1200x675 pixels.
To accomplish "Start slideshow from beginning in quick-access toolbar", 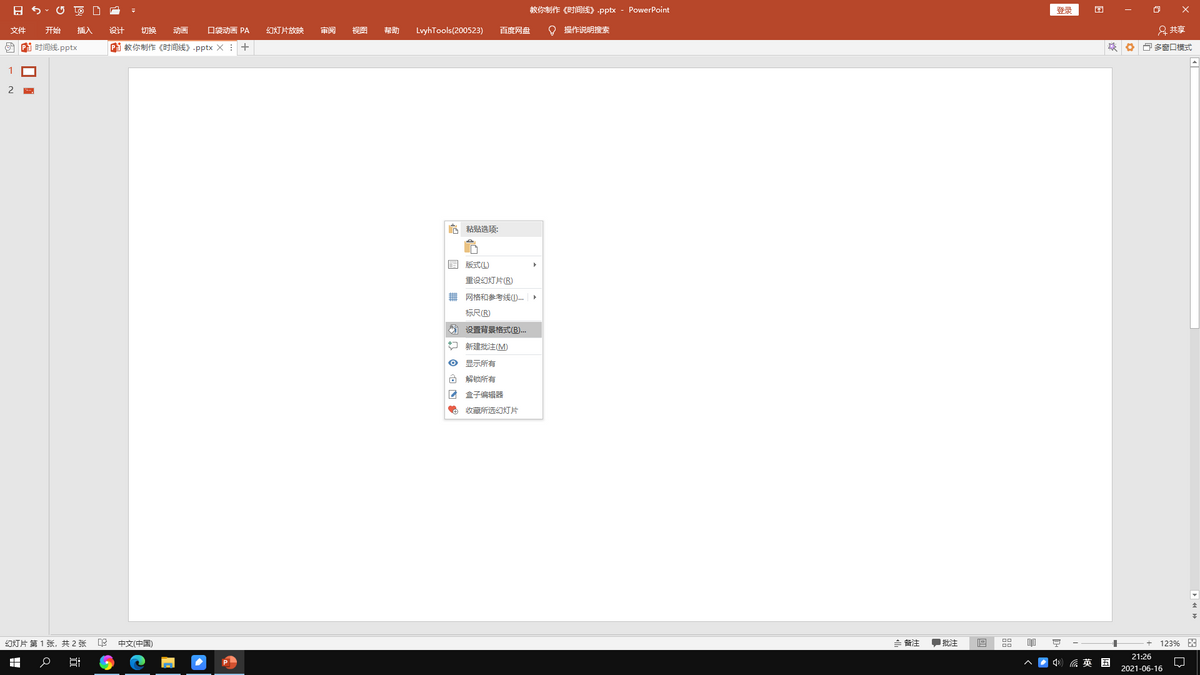I will (x=79, y=10).
